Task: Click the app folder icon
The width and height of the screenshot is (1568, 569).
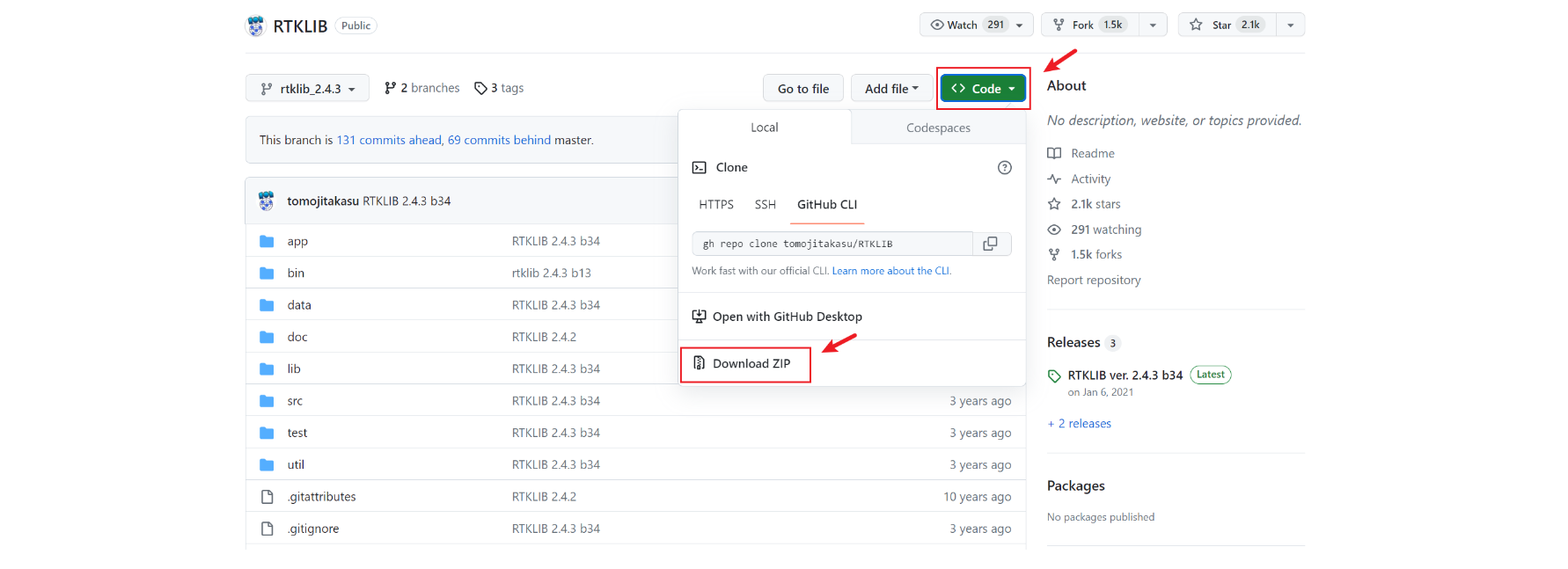Action: [267, 241]
